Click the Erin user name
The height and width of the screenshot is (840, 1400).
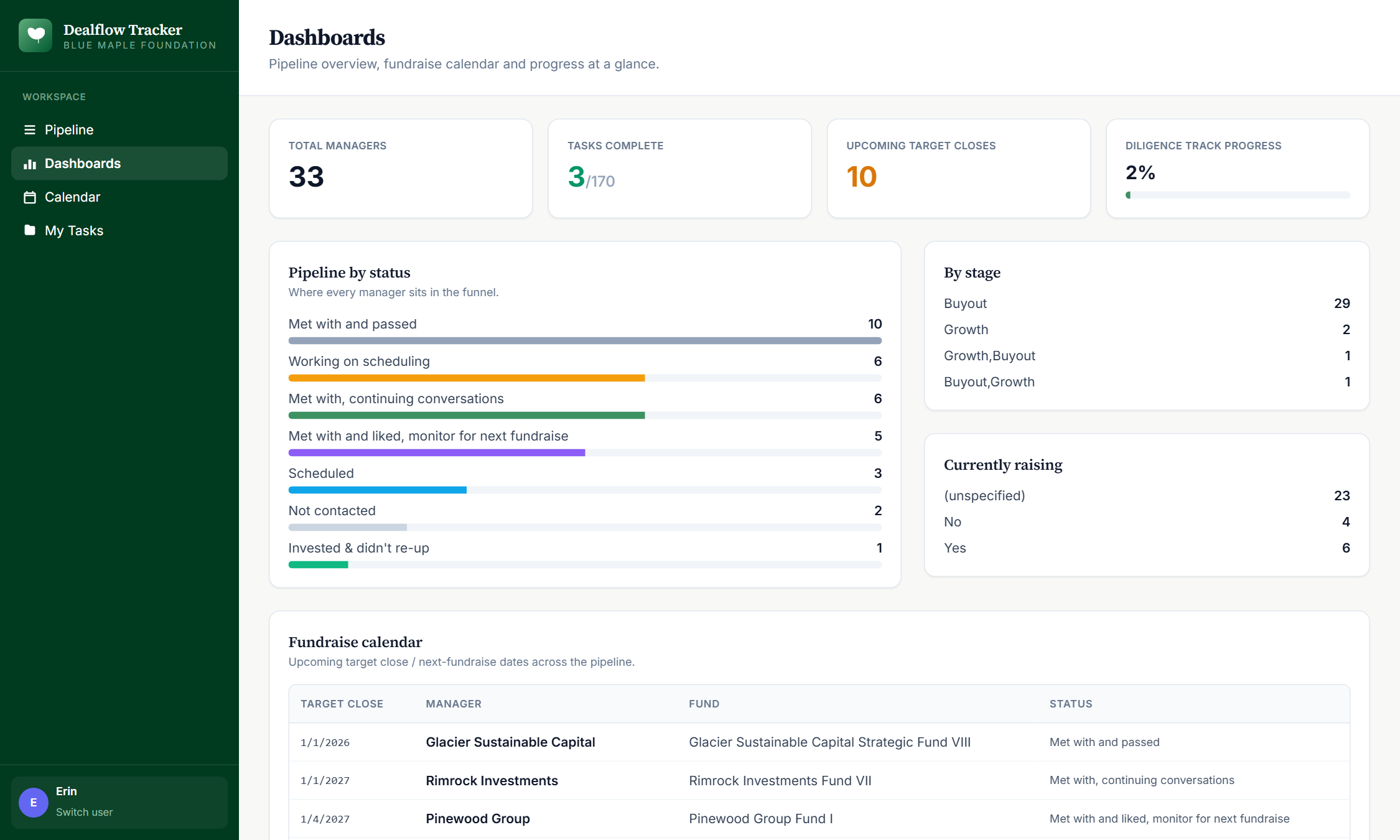tap(67, 791)
